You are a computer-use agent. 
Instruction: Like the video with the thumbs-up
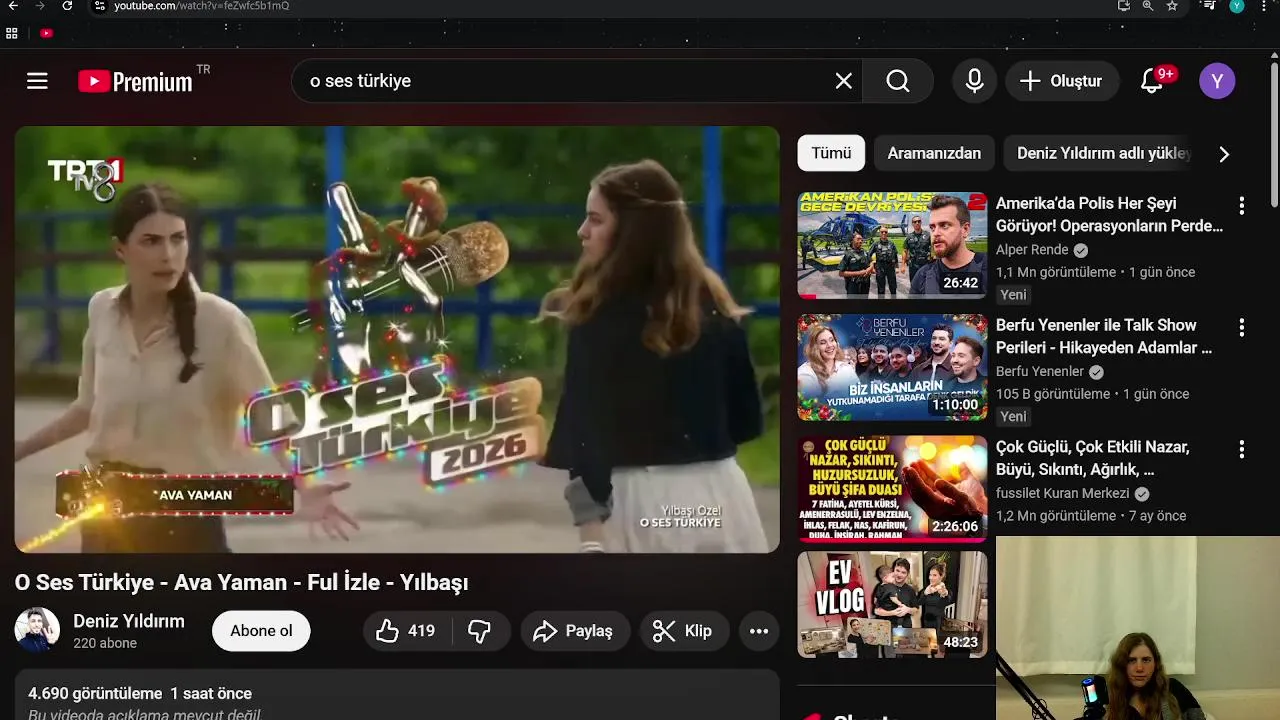[x=407, y=631]
